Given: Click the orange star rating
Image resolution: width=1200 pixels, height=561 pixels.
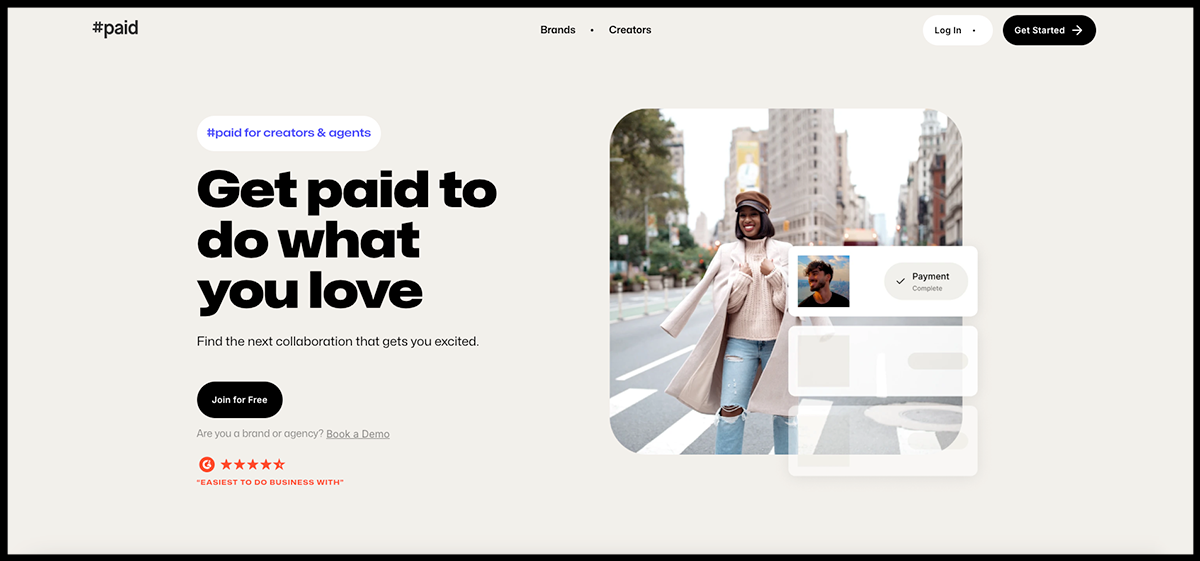Looking at the screenshot, I should (252, 464).
